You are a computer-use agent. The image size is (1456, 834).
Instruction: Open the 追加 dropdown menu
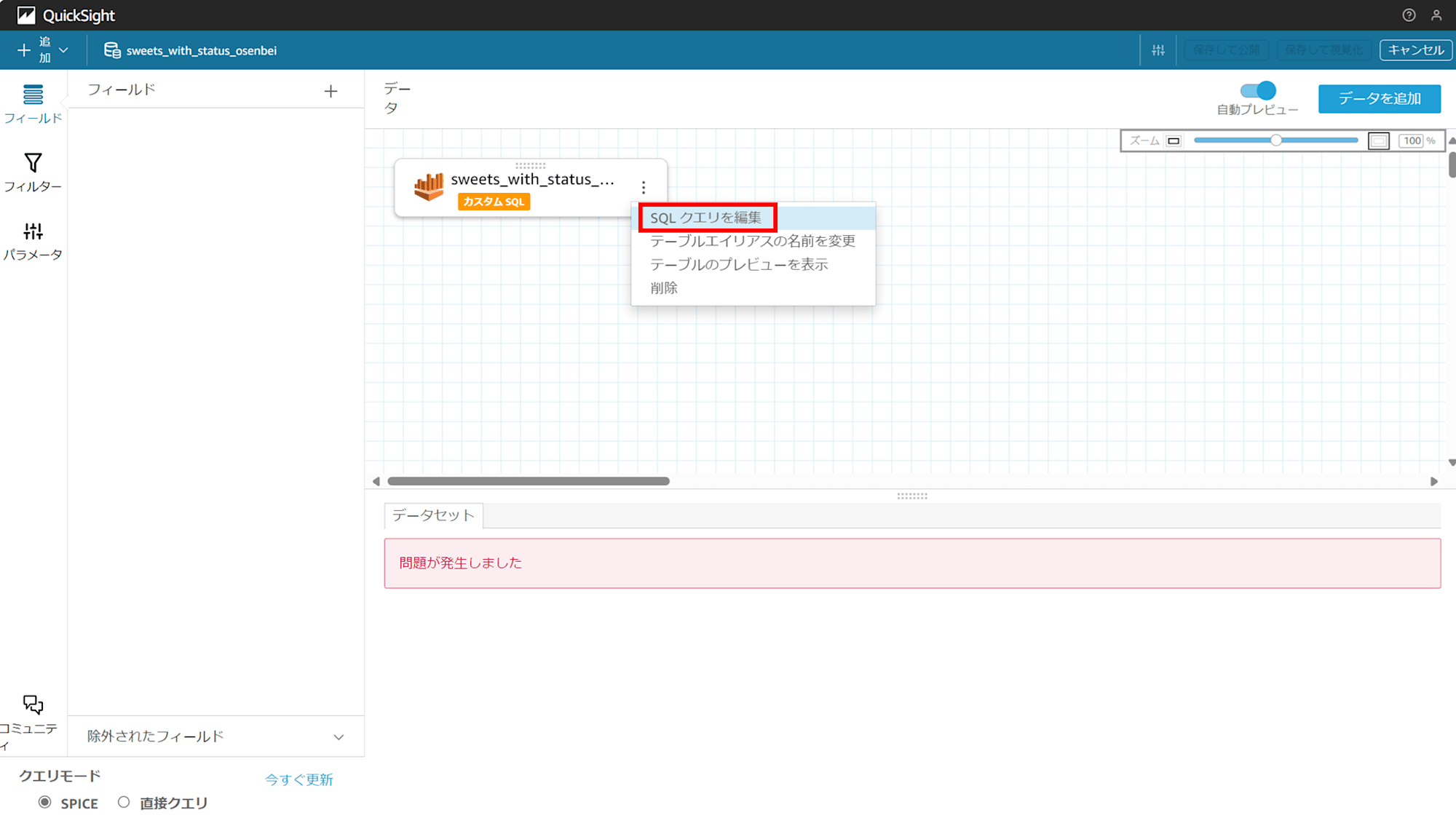coord(43,50)
